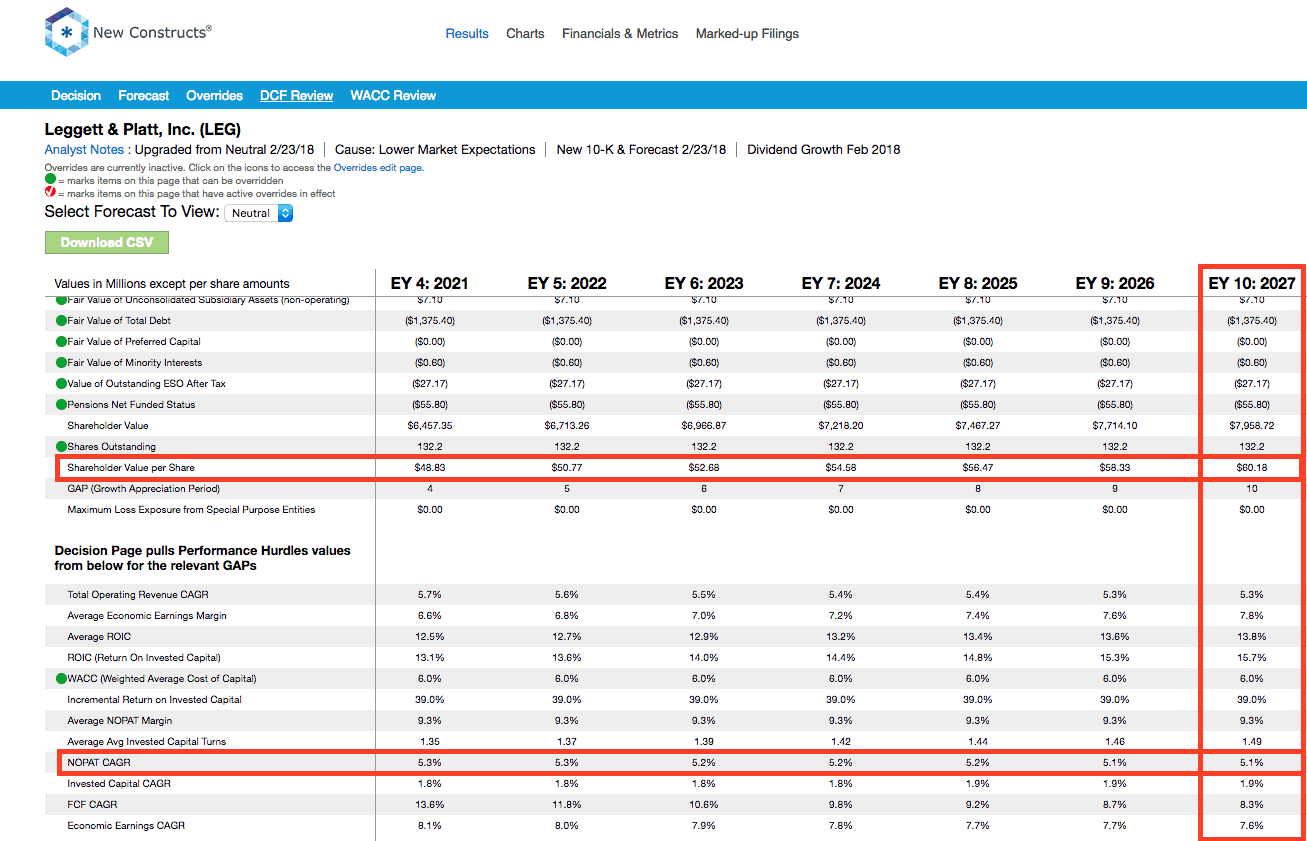Screen dimensions: 1307x841
Task: Click the EY 4: 2021 column header
Action: point(429,283)
